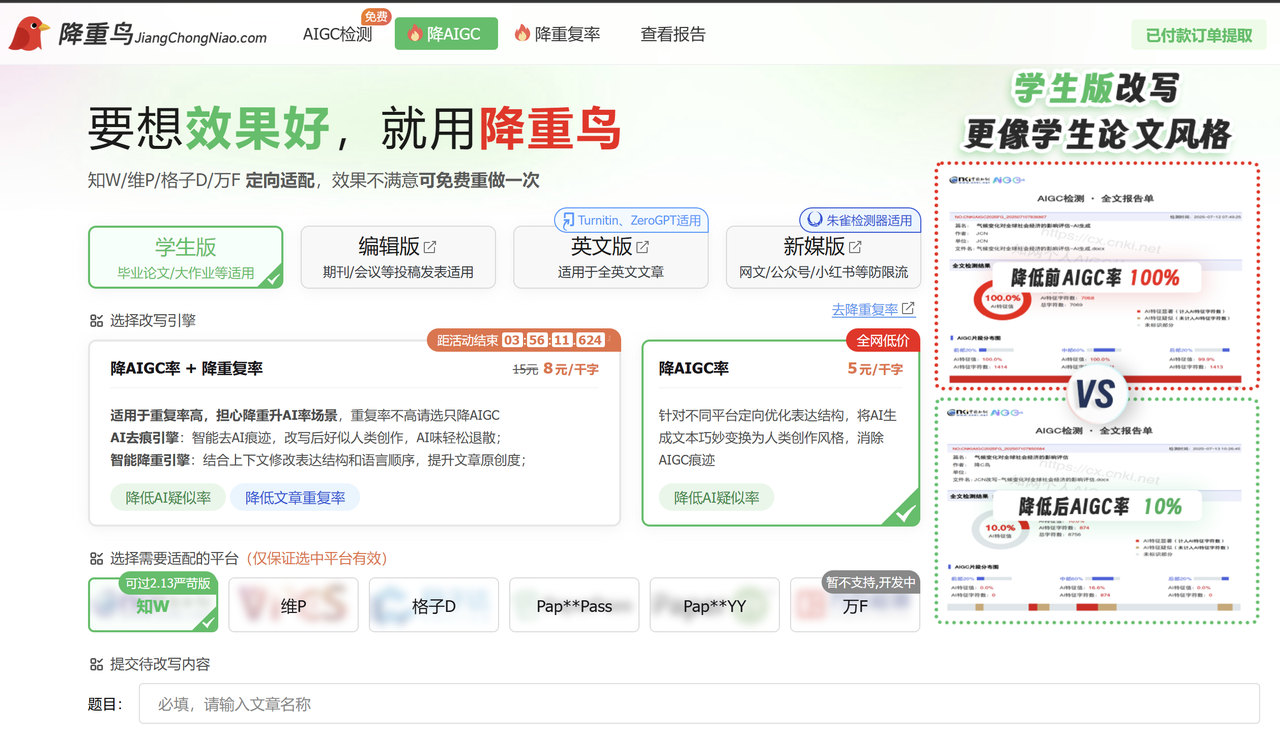Viewport: 1280px width, 738px height.
Task: Open the 查看报告 tab
Action: [x=673, y=34]
